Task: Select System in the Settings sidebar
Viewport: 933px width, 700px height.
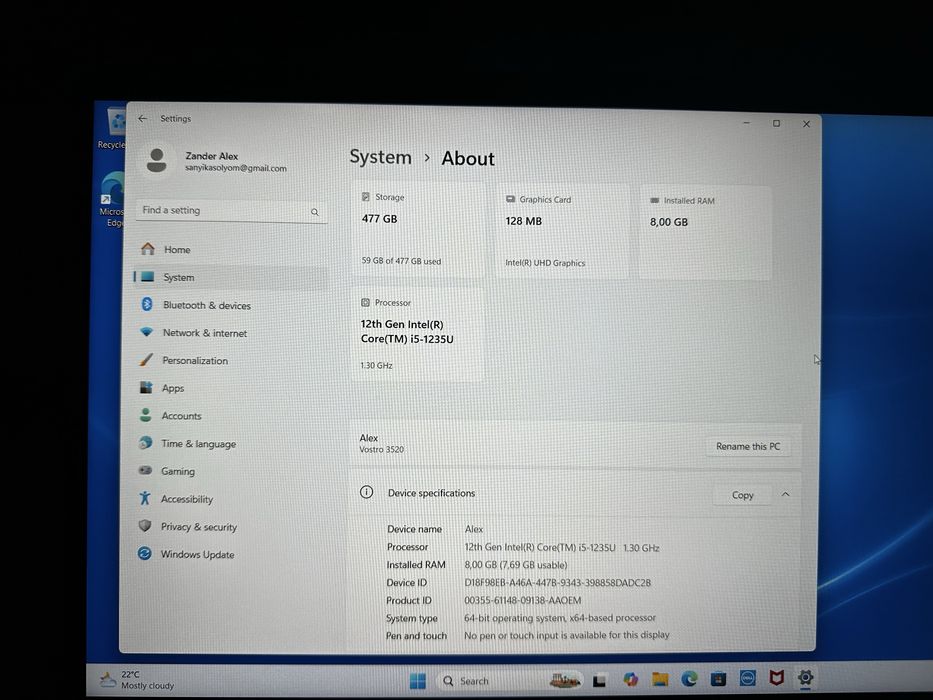Action: click(x=231, y=277)
